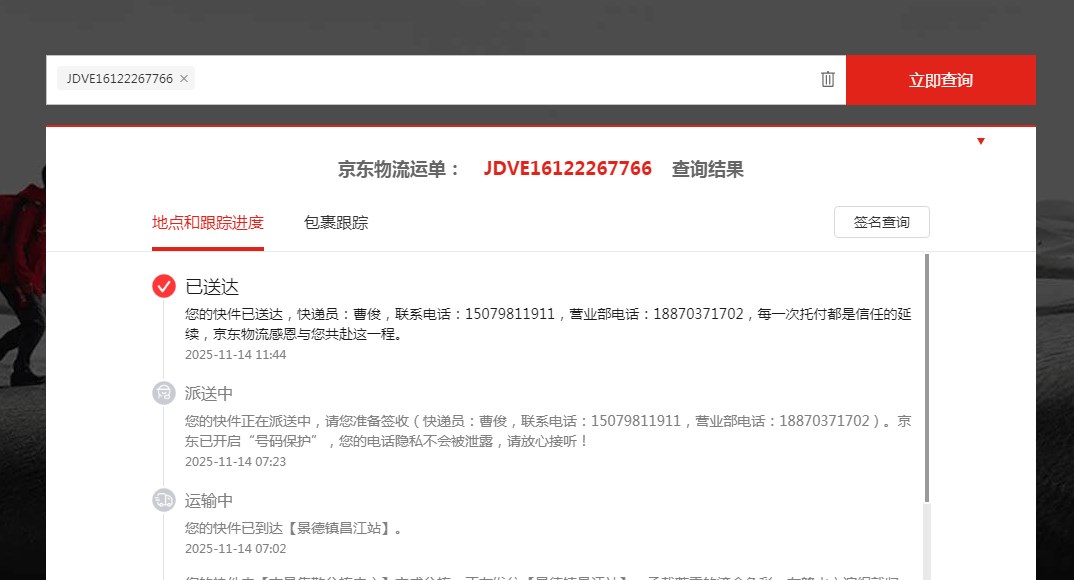Click the red tracking number in results heading

567,169
